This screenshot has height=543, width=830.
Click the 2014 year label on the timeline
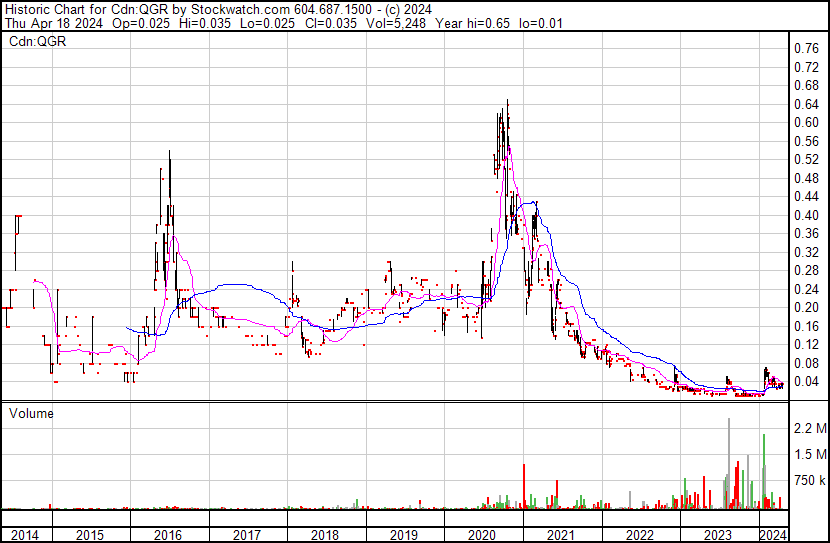[24, 535]
